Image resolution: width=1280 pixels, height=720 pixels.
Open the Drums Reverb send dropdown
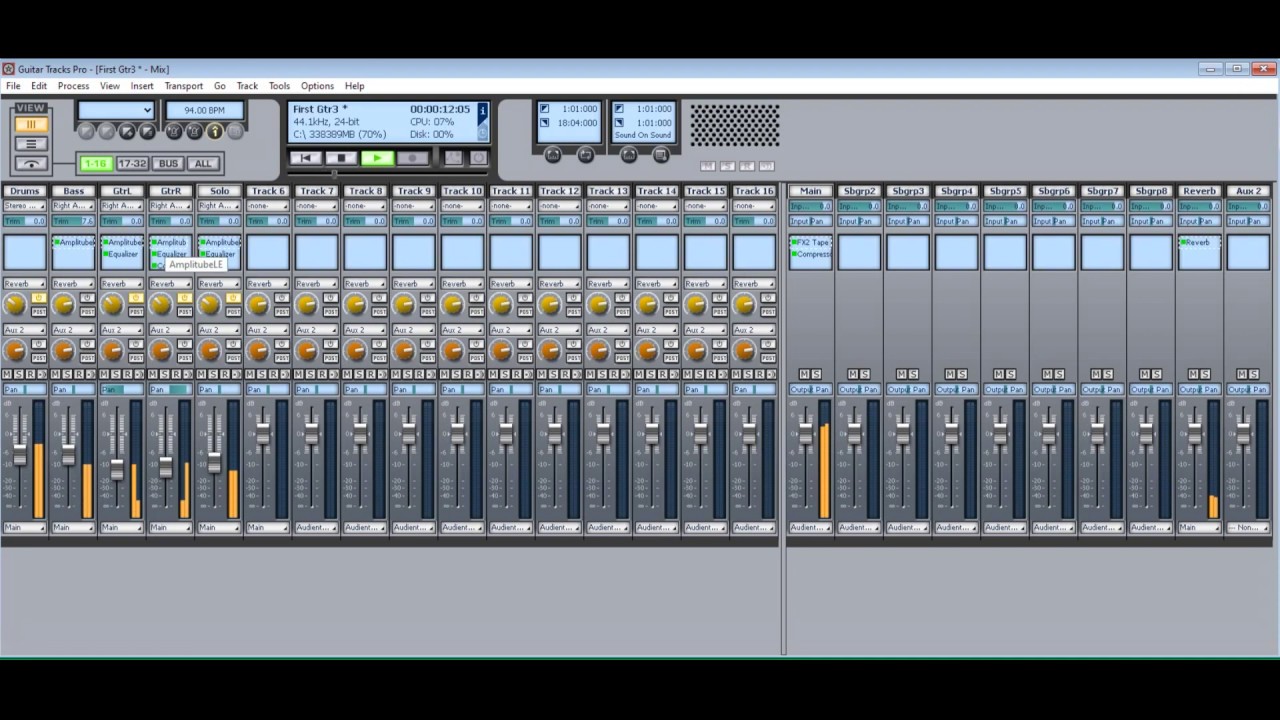pos(24,284)
